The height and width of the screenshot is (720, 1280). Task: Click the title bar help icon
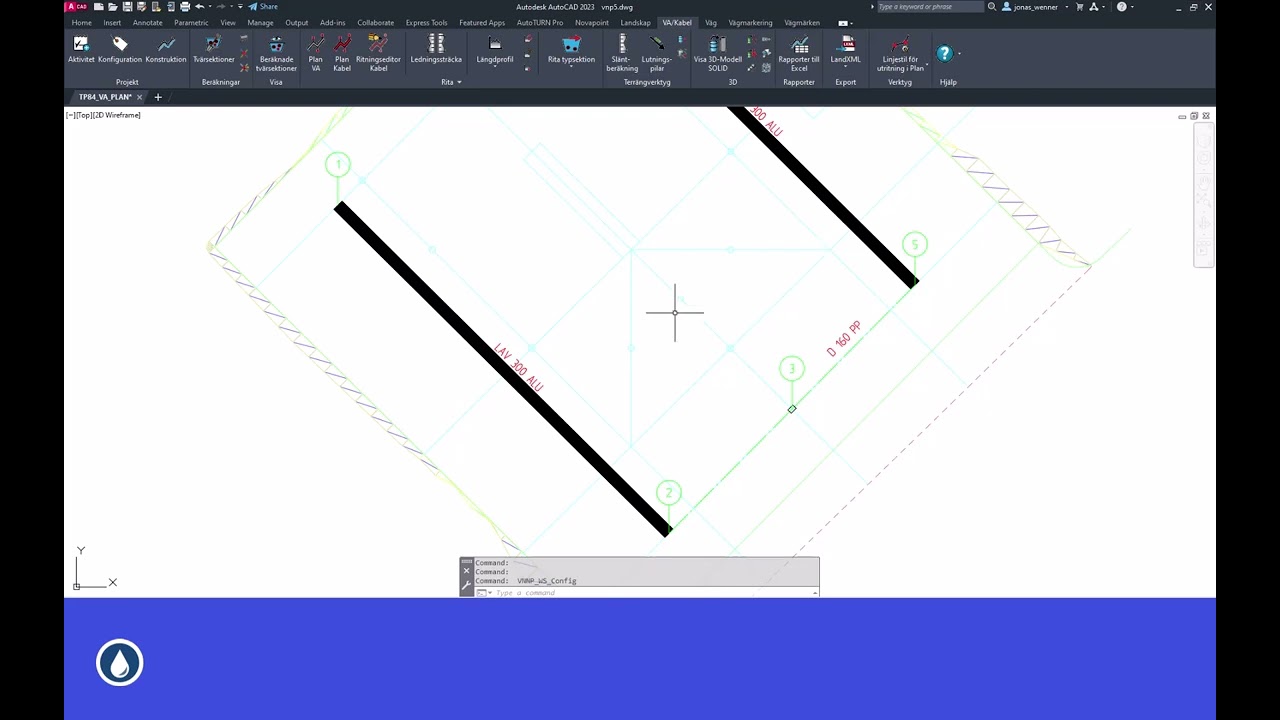[x=1122, y=7]
